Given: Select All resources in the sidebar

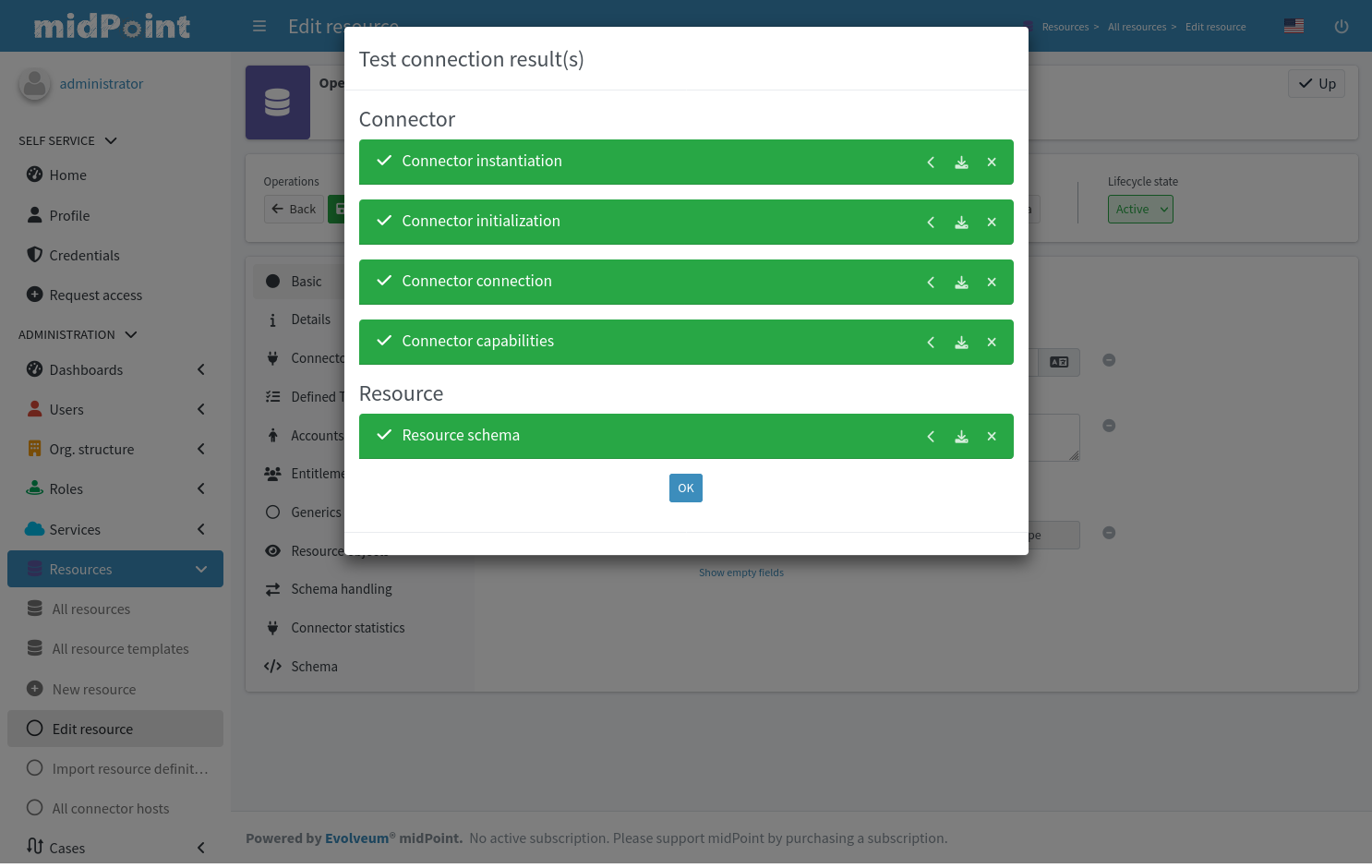Looking at the screenshot, I should tap(90, 609).
